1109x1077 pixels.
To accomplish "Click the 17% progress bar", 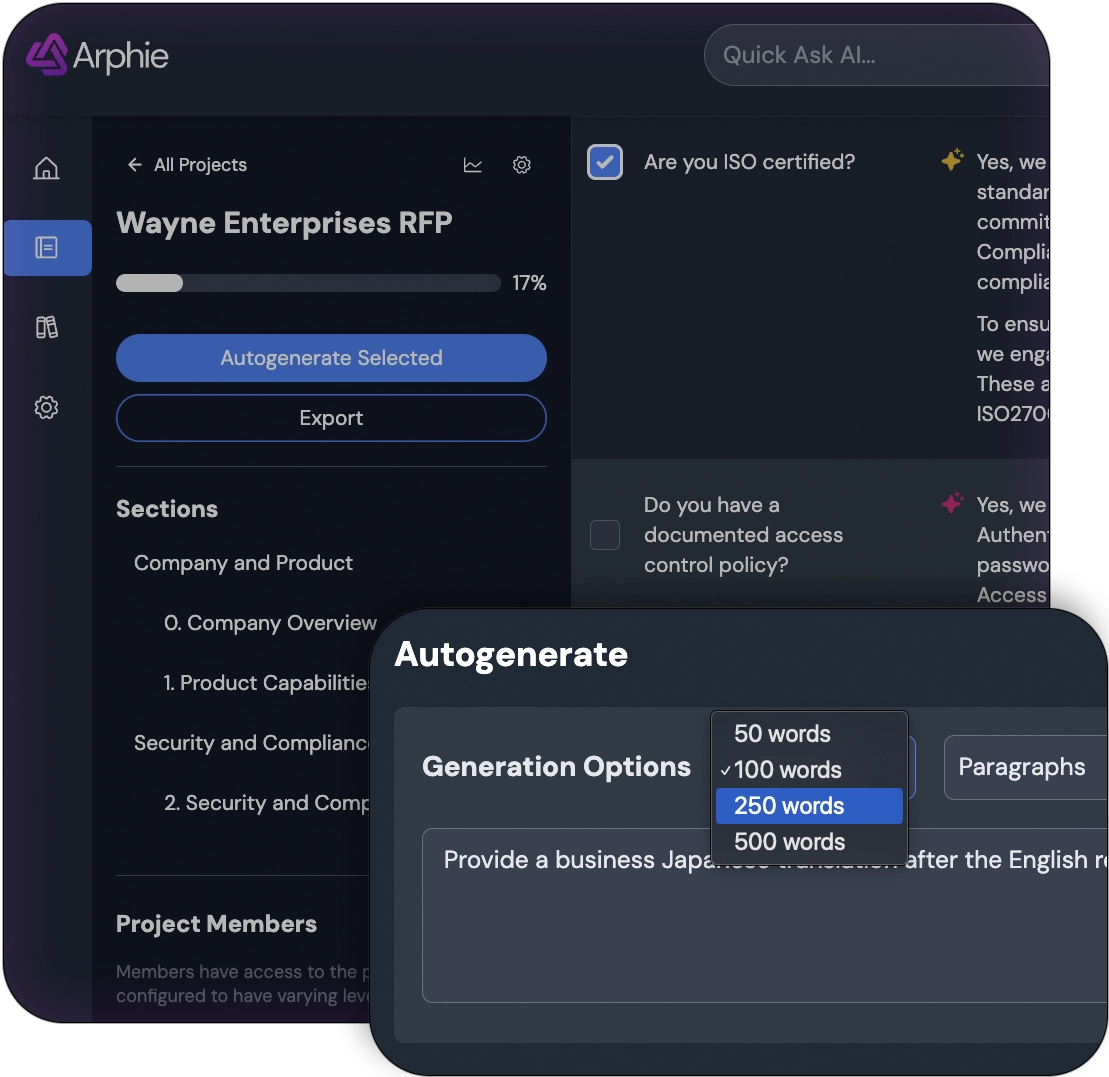I will pyautogui.click(x=308, y=283).
